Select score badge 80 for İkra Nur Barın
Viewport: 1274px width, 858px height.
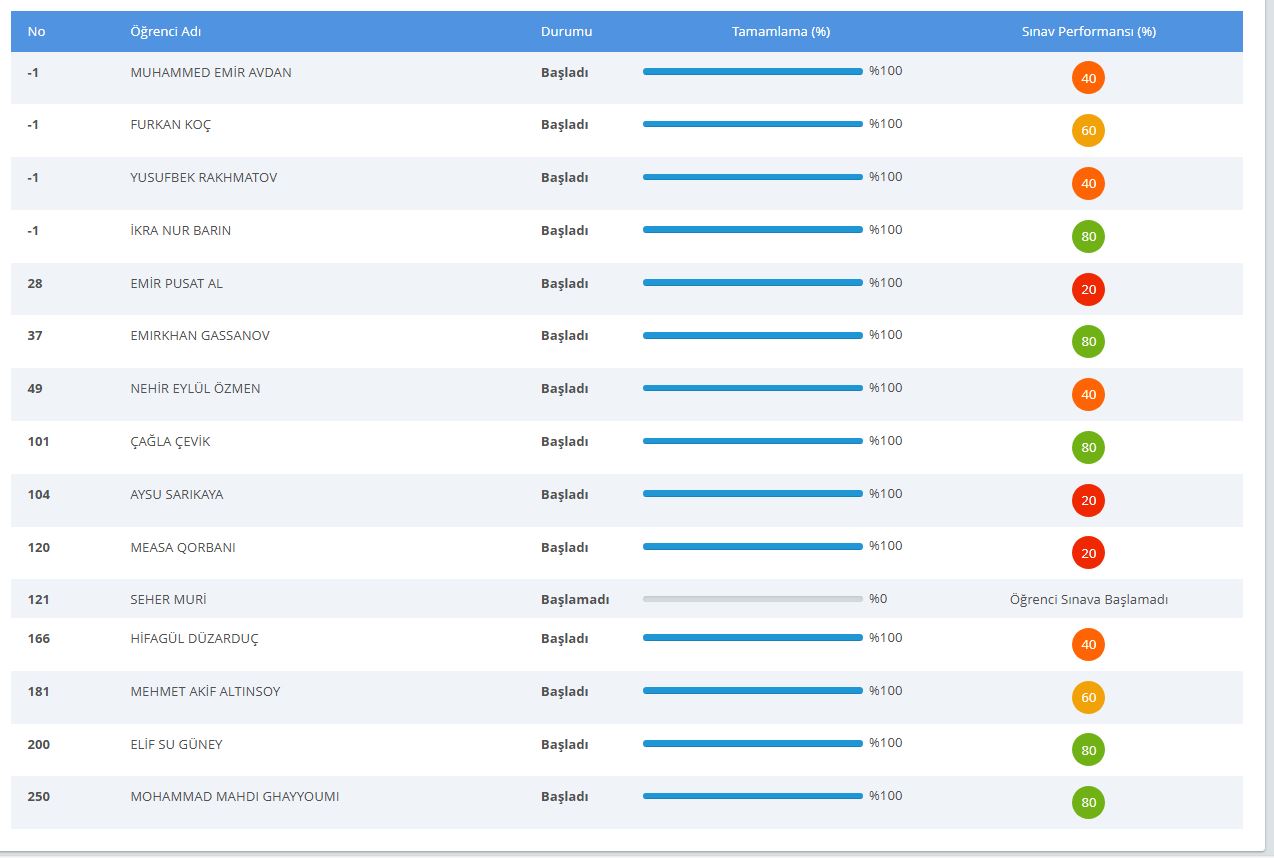[1088, 237]
